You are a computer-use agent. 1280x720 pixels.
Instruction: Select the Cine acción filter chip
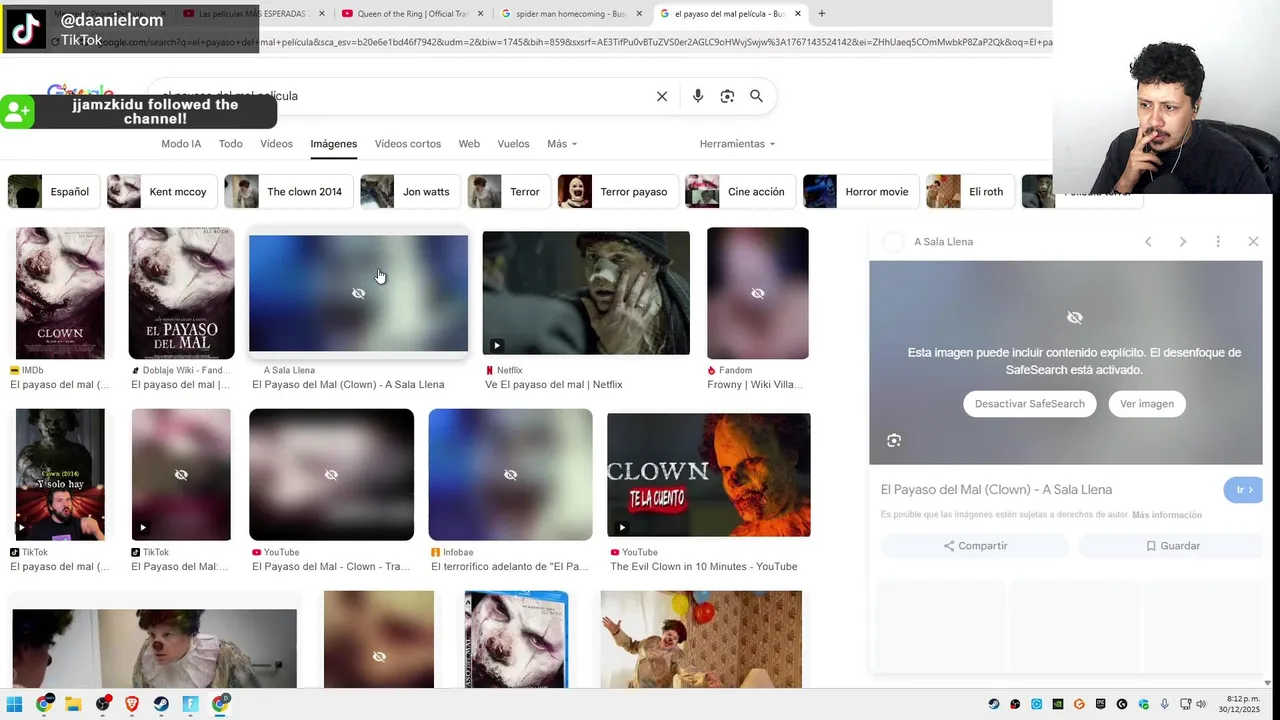pyautogui.click(x=741, y=192)
